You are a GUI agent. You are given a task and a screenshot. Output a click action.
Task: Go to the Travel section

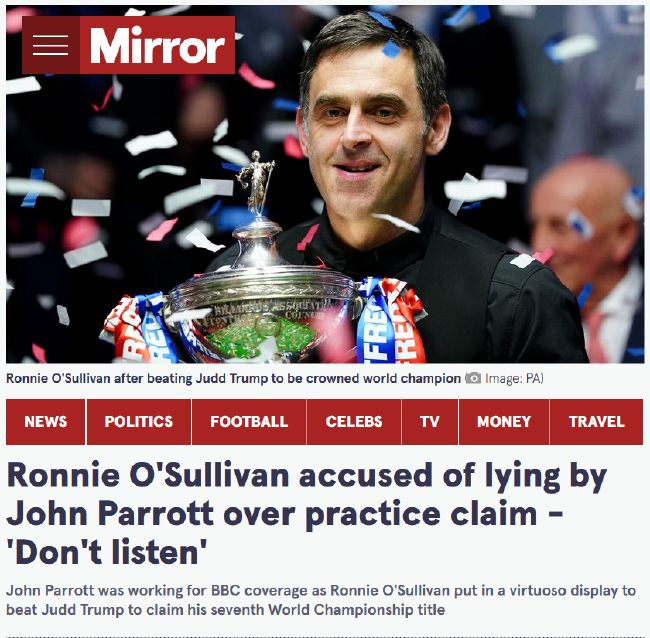click(597, 422)
